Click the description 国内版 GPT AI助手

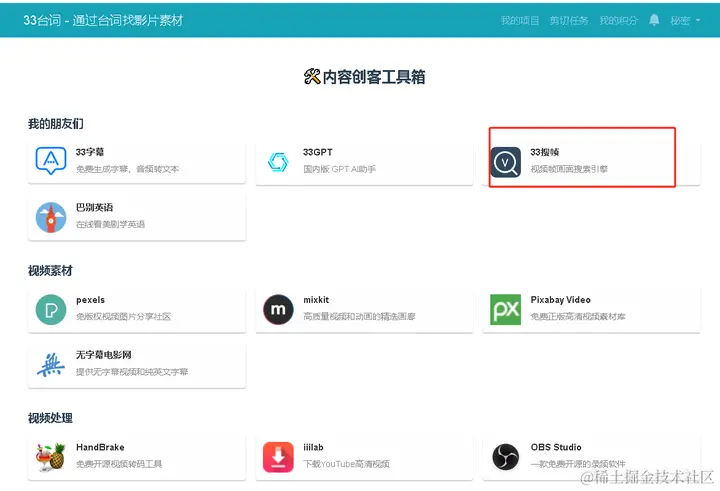coord(339,169)
